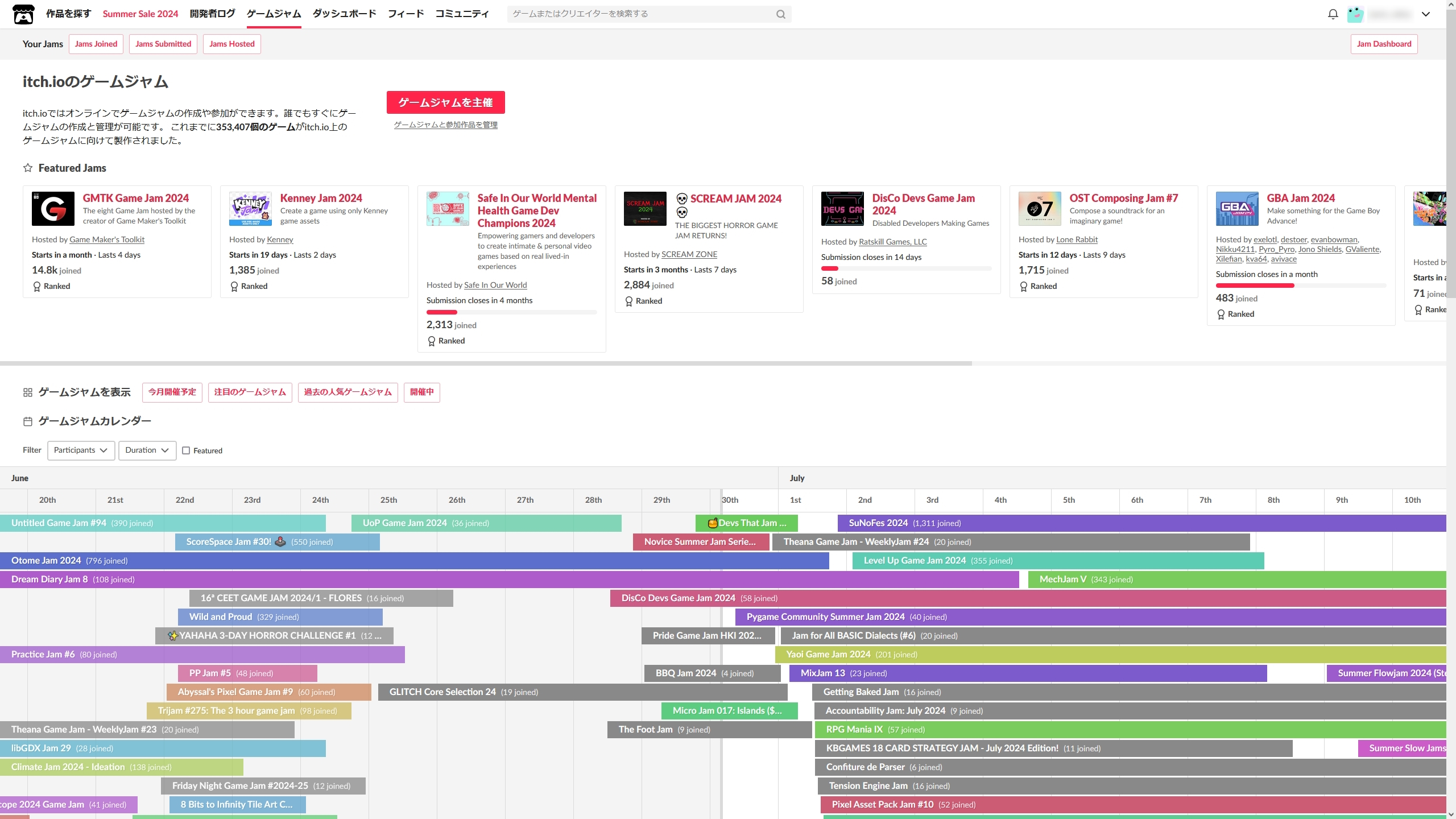Click the SCREAM JAM 2024 cover image
The image size is (1456, 819).
[x=645, y=209]
